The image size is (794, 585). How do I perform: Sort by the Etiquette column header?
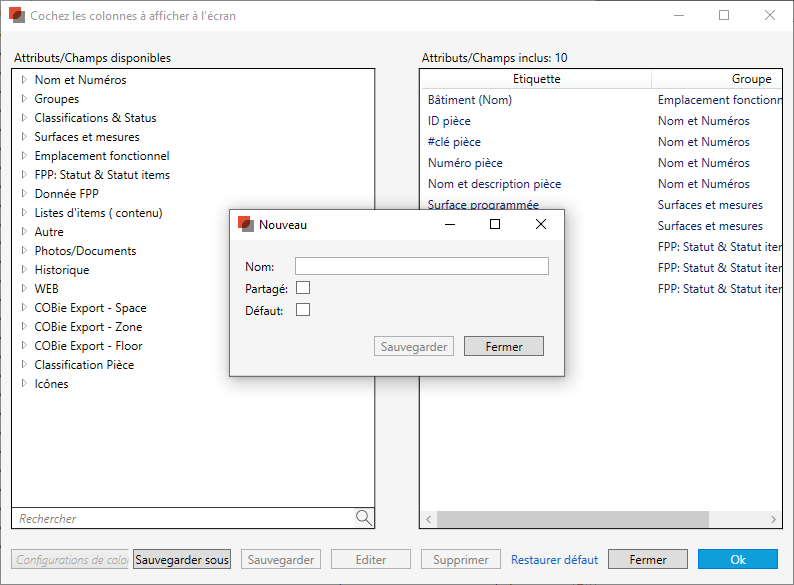coord(536,79)
